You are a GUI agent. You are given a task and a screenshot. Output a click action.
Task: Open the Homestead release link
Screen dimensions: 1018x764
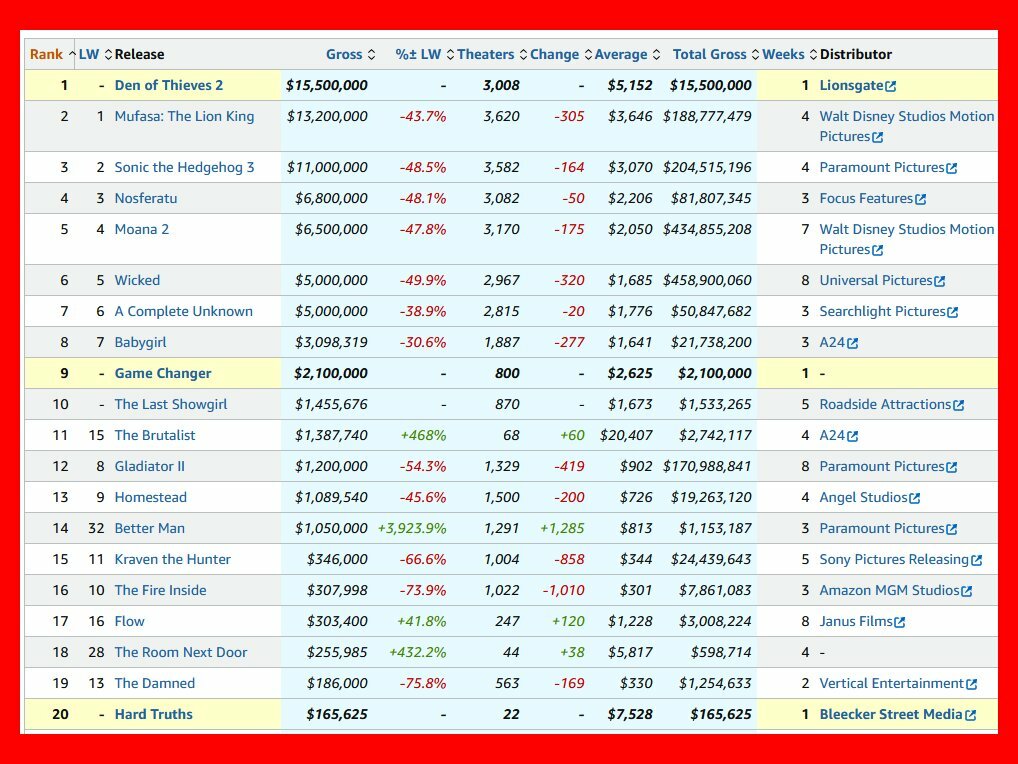tap(151, 498)
